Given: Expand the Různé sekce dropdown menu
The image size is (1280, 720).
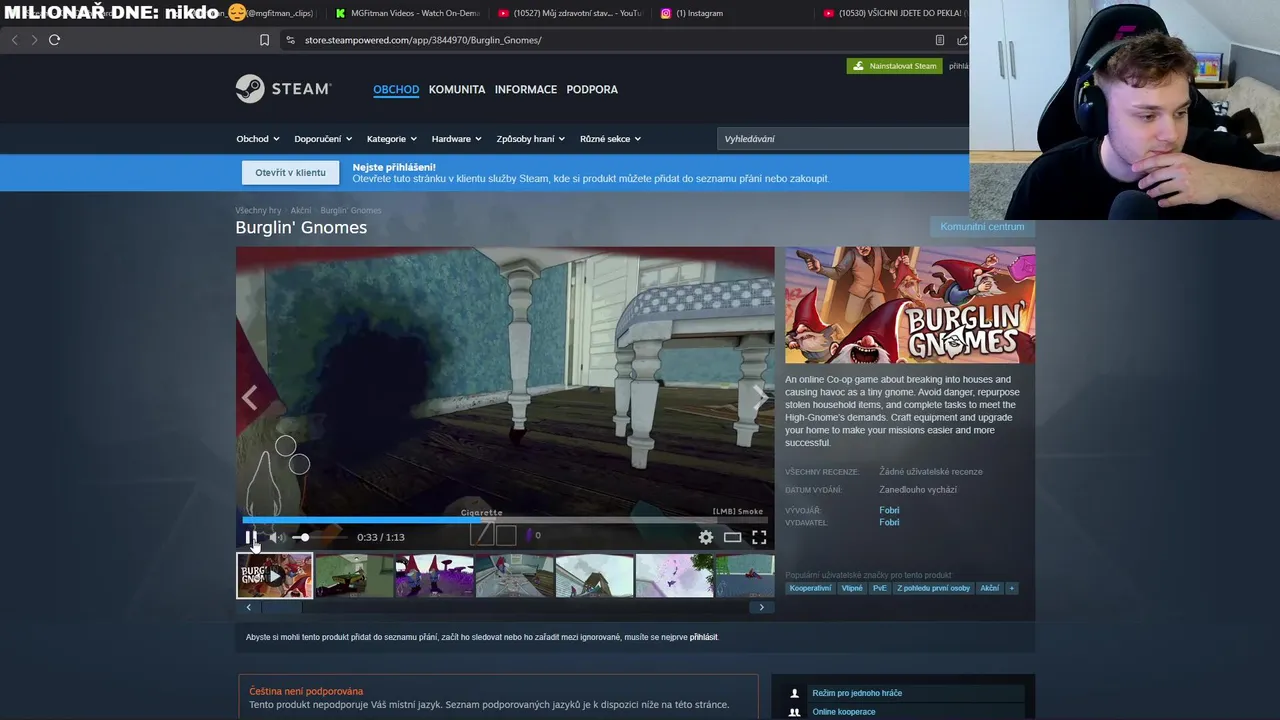Looking at the screenshot, I should click(x=610, y=139).
